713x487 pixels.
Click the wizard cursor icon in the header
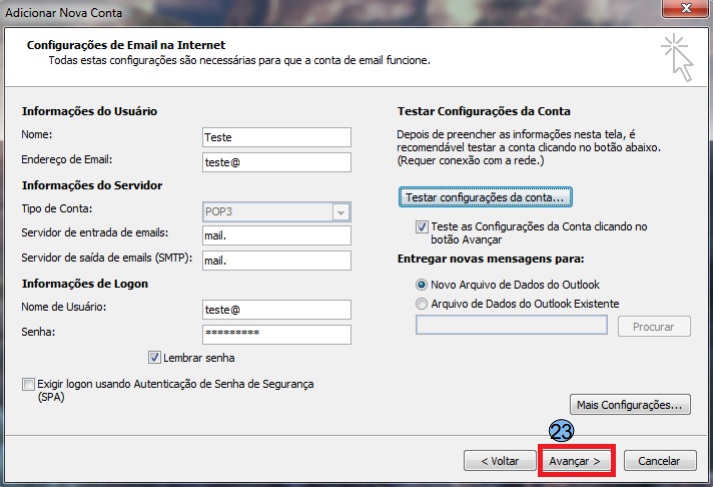coord(677,56)
